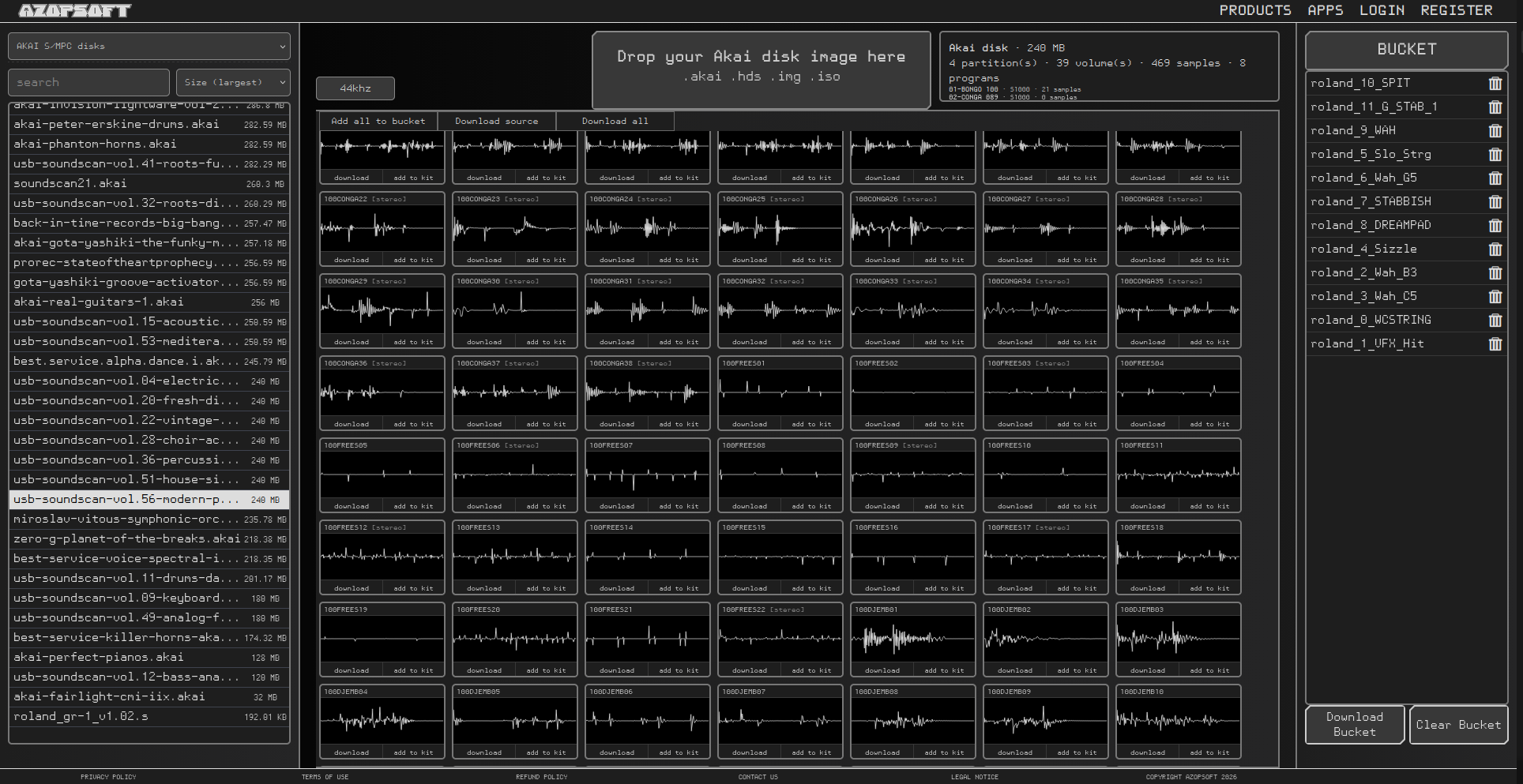Viewport: 1523px width, 784px height.
Task: Select roland_gr-1_v1.02.s in disk list
Action: [149, 716]
